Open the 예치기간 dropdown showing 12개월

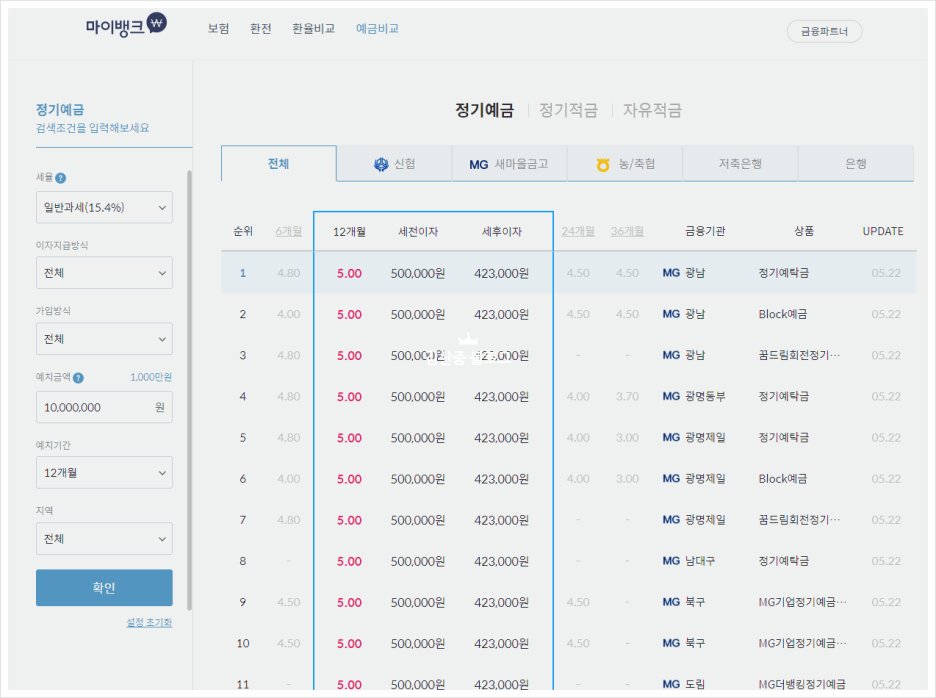point(104,472)
